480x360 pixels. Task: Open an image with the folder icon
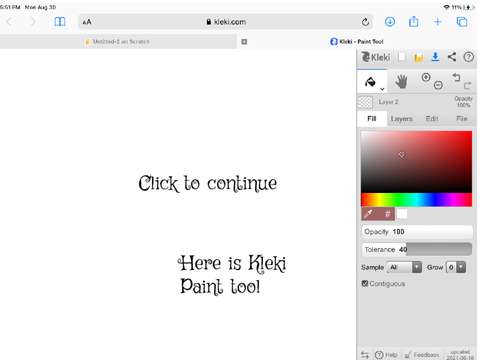(x=419, y=57)
